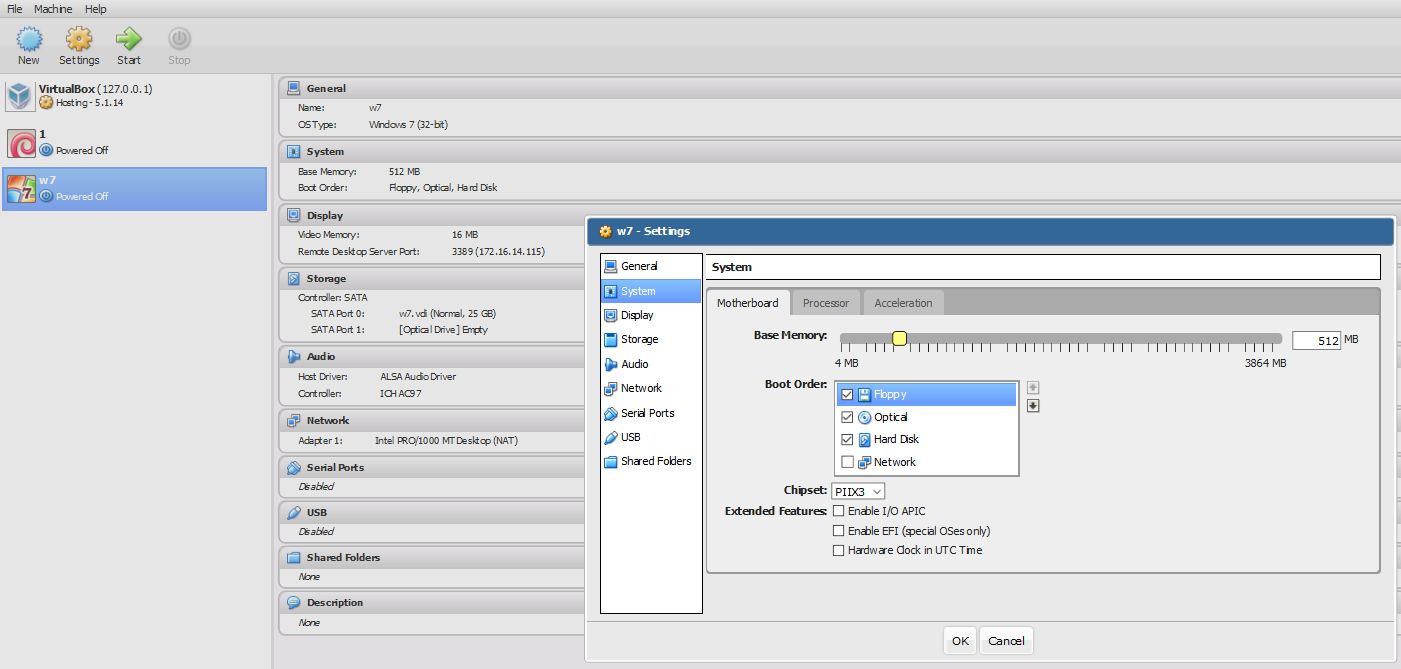Image resolution: width=1401 pixels, height=669 pixels.
Task: Select System in the settings category list
Action: click(651, 291)
